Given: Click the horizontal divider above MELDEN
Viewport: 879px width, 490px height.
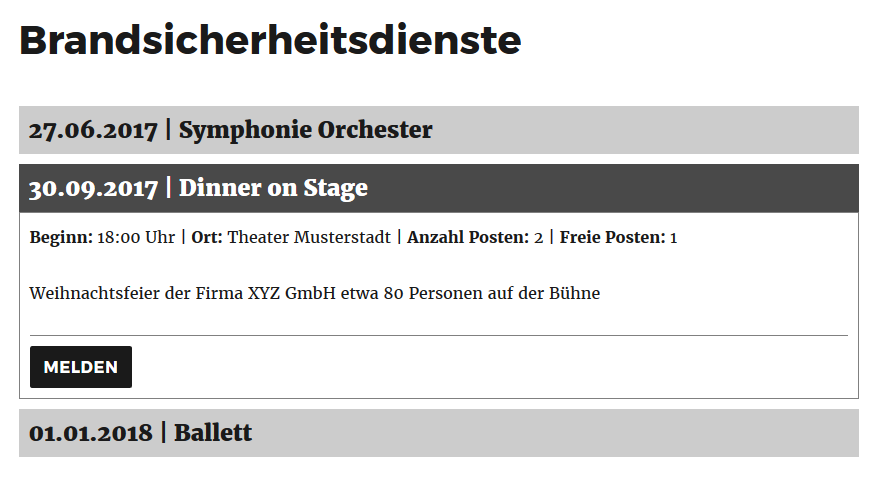Looking at the screenshot, I should pos(438,335).
